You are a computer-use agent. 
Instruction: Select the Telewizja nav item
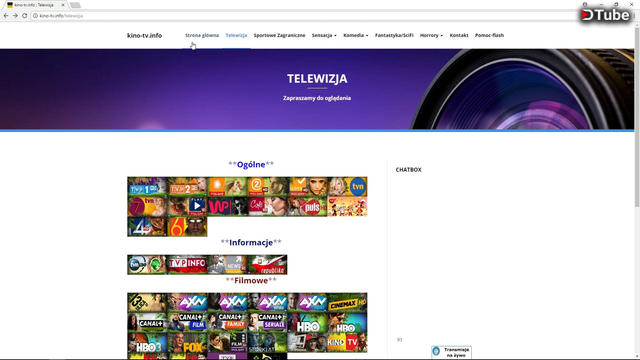pos(236,36)
